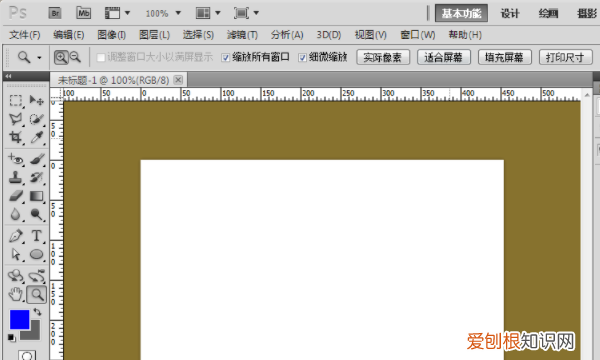Select the 3D Object Rotate tool

[x=16, y=275]
